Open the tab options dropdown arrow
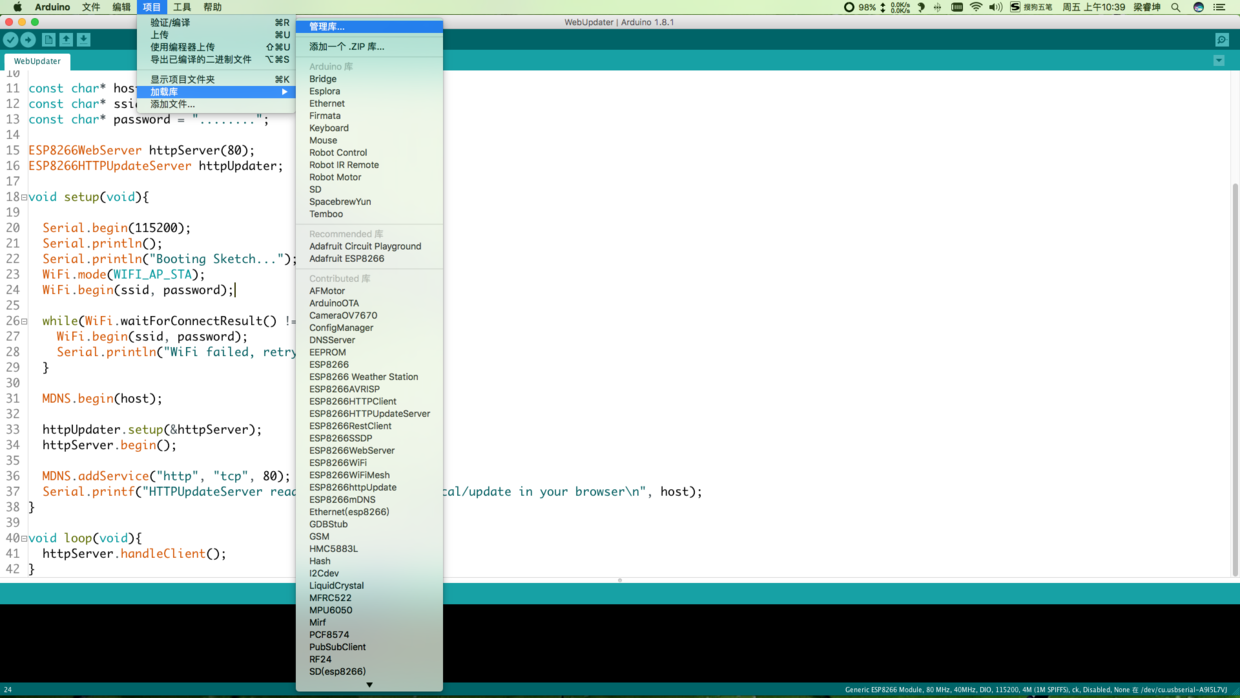Image resolution: width=1240 pixels, height=698 pixels. click(x=1219, y=61)
